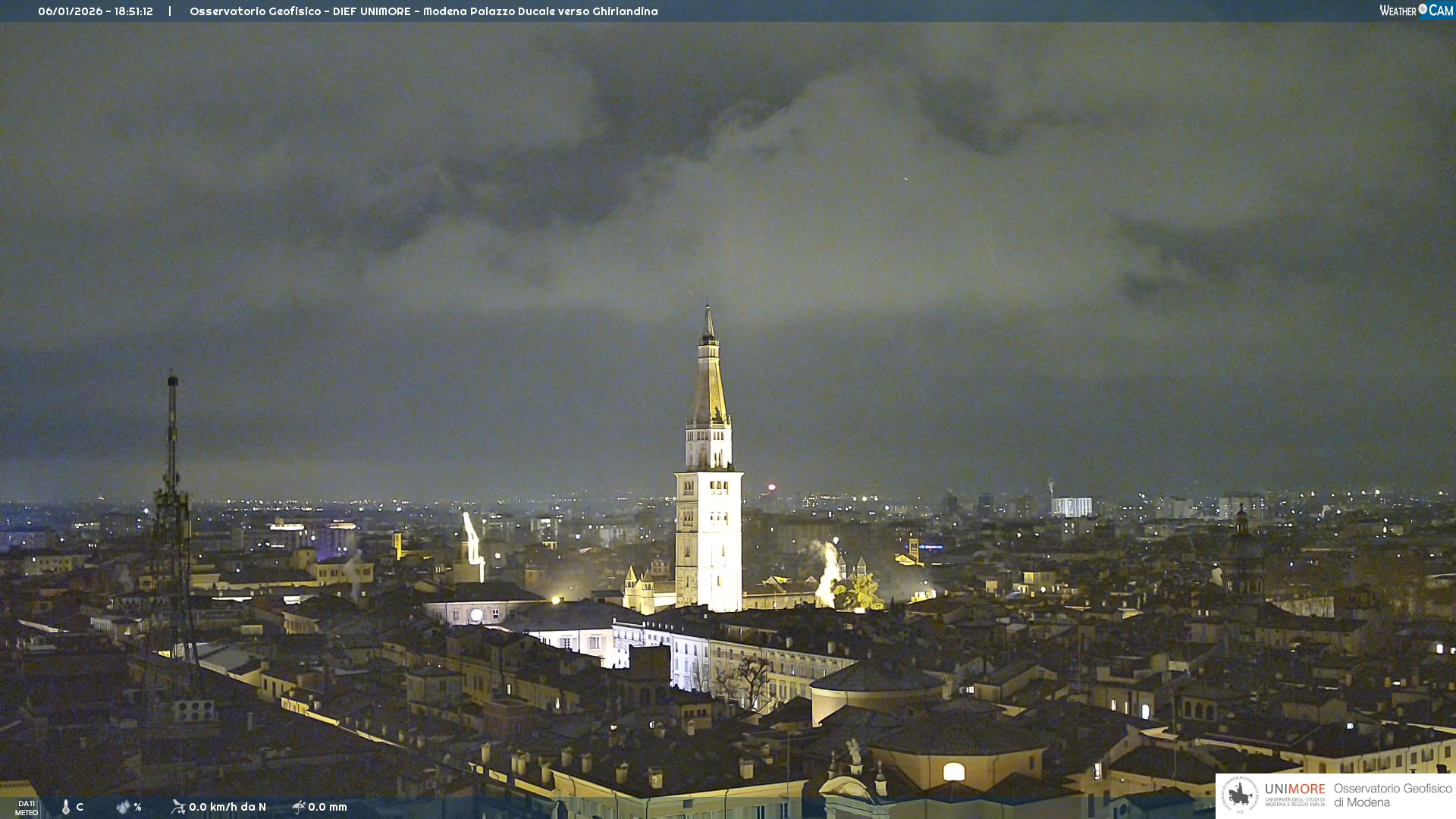This screenshot has width=1456, height=819.
Task: Click the lit white high-rise building
Action: [1072, 507]
